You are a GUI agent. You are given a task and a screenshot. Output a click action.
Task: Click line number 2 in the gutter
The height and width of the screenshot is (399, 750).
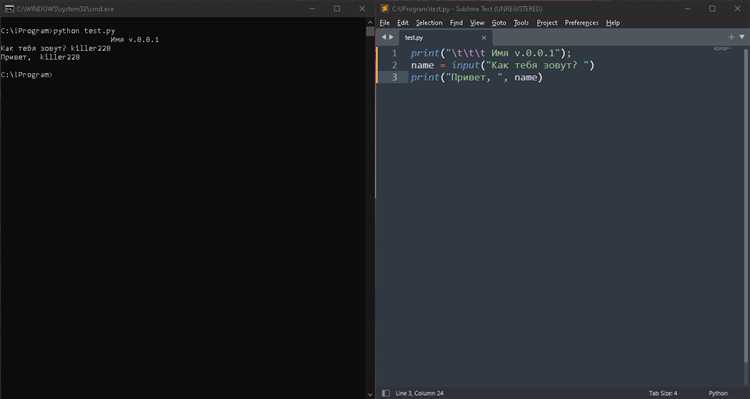click(395, 65)
